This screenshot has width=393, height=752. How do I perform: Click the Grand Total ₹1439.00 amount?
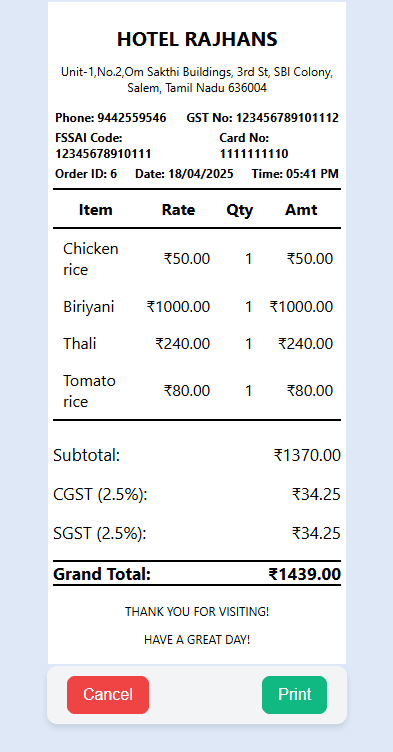tap(305, 574)
